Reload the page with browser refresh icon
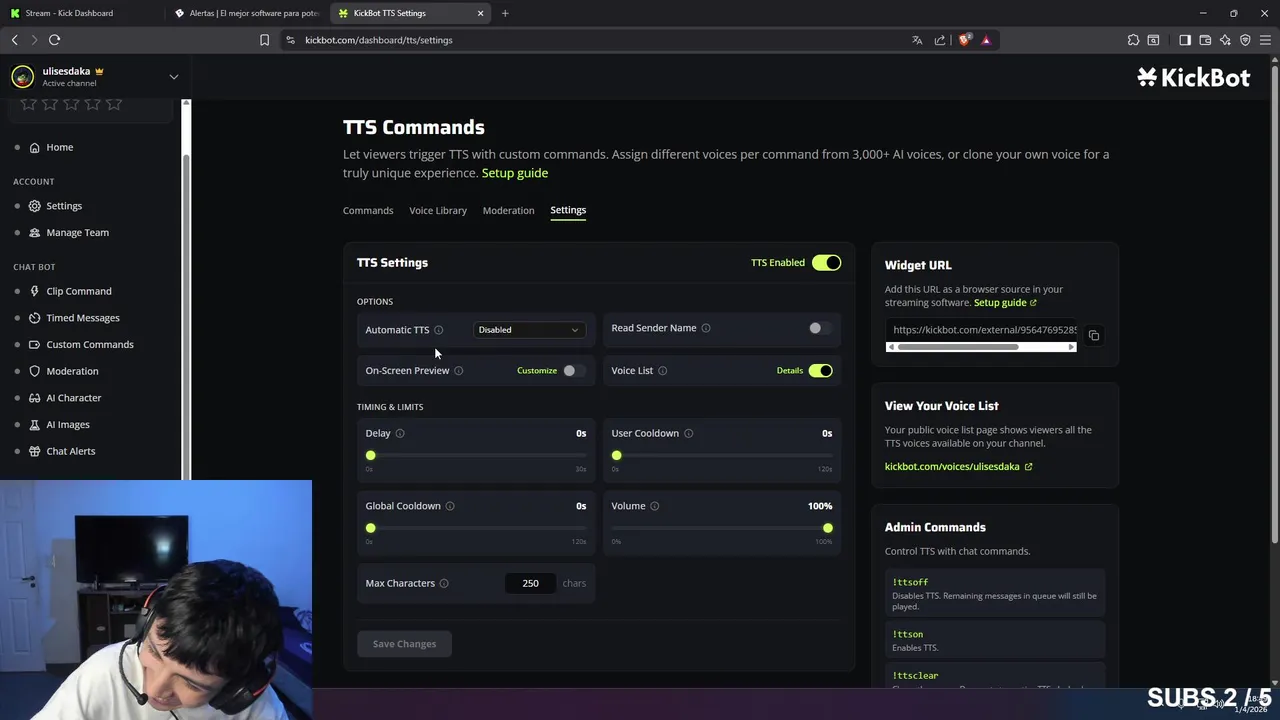This screenshot has width=1280, height=720. tap(54, 40)
